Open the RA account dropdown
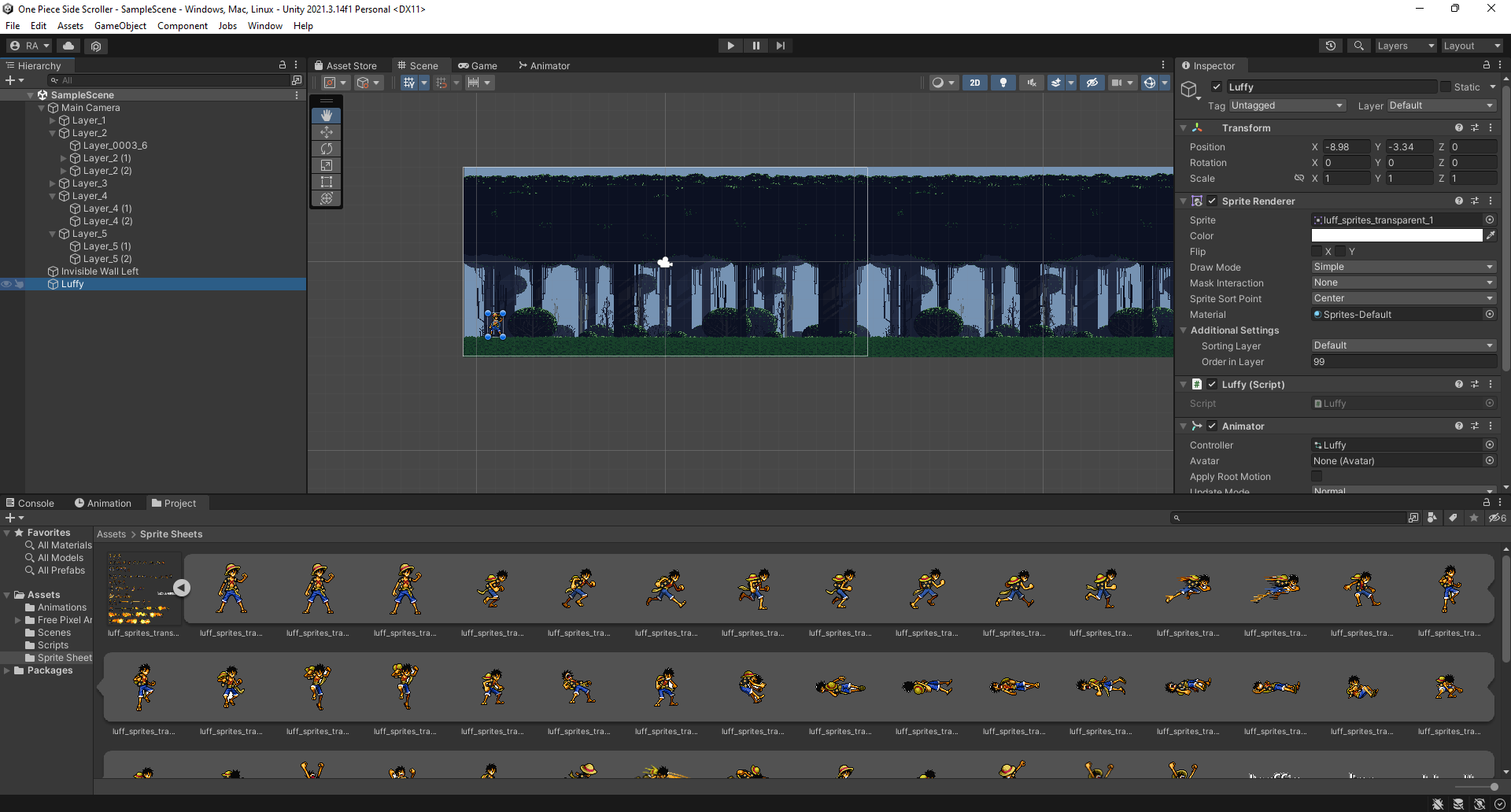Viewport: 1511px width, 812px height. pyautogui.click(x=30, y=46)
